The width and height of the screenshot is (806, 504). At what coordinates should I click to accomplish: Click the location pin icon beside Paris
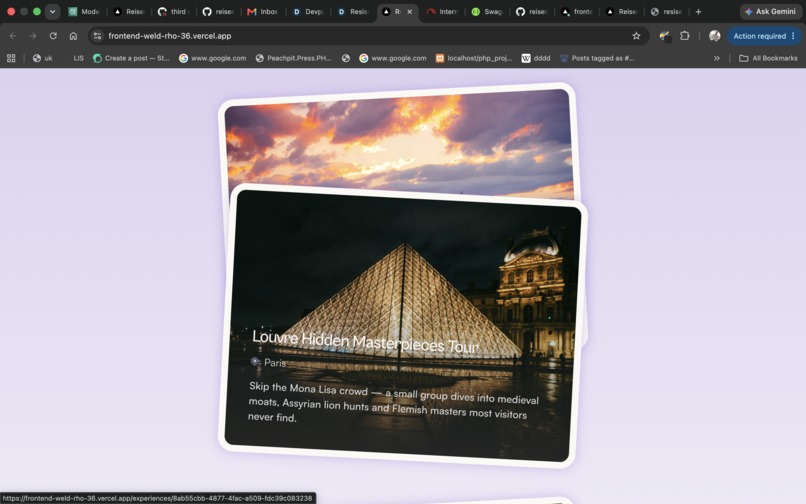coord(255,362)
